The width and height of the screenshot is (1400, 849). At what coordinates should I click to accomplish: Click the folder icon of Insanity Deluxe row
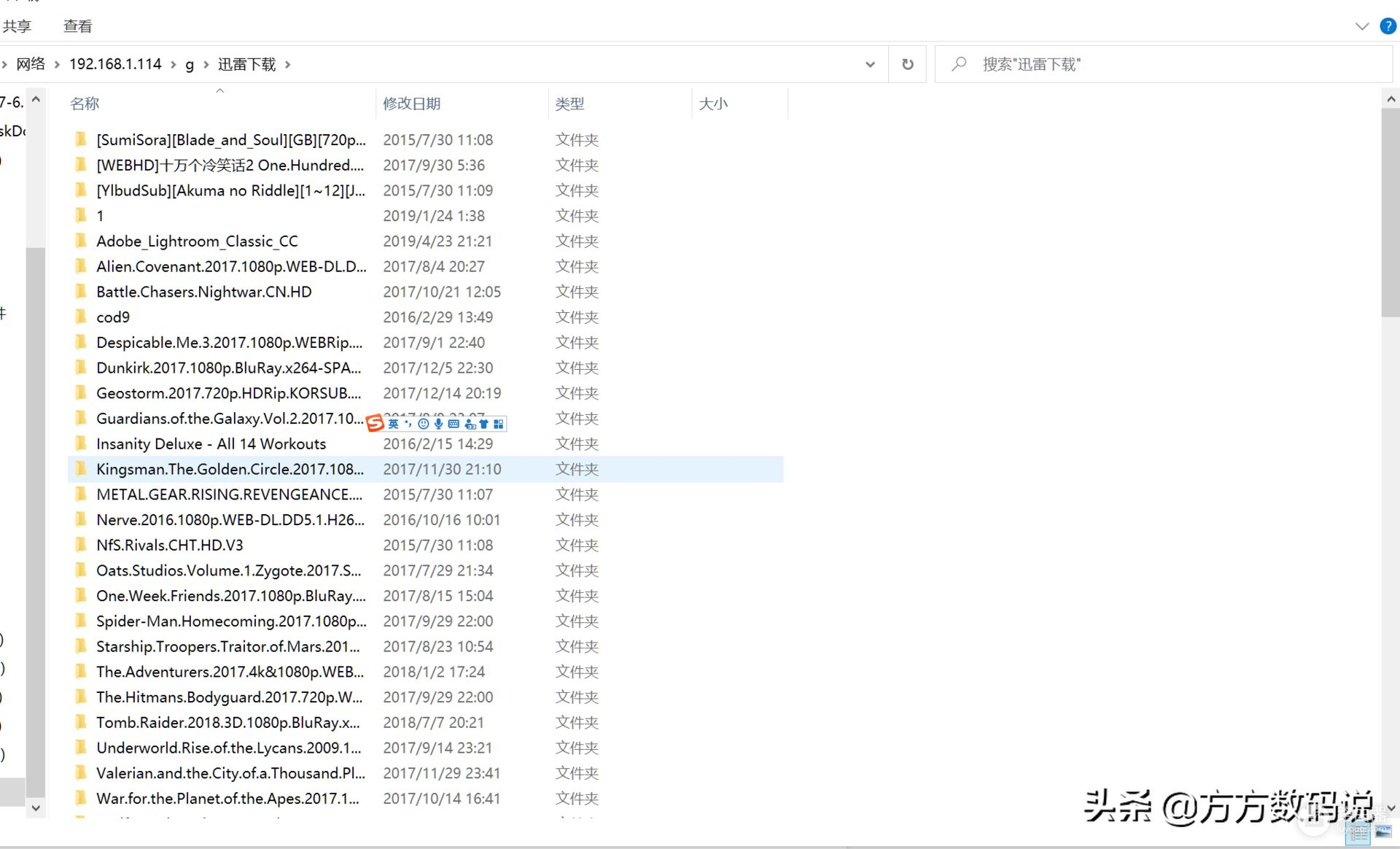81,443
